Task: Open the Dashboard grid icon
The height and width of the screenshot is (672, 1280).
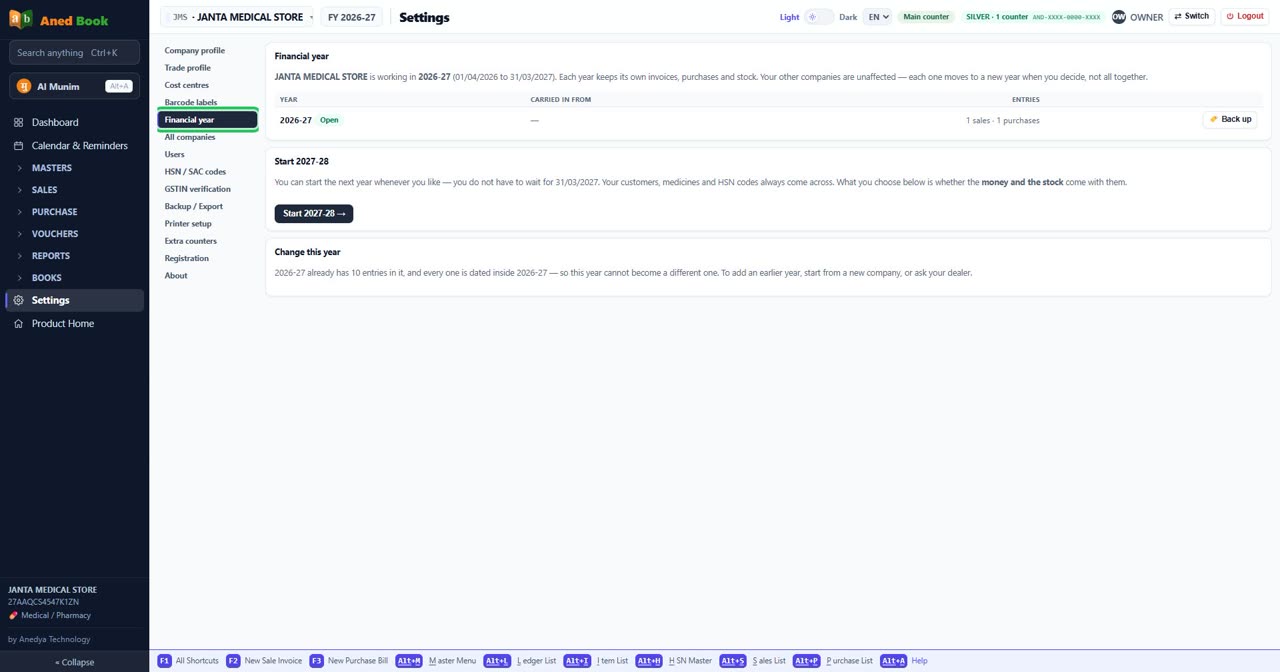Action: click(18, 122)
